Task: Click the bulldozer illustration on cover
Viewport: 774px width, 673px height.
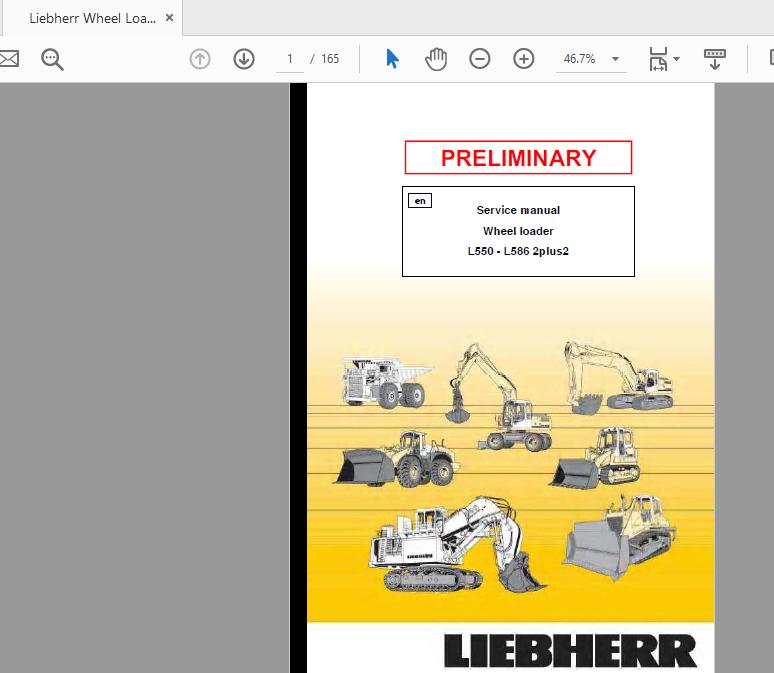Action: [x=619, y=537]
